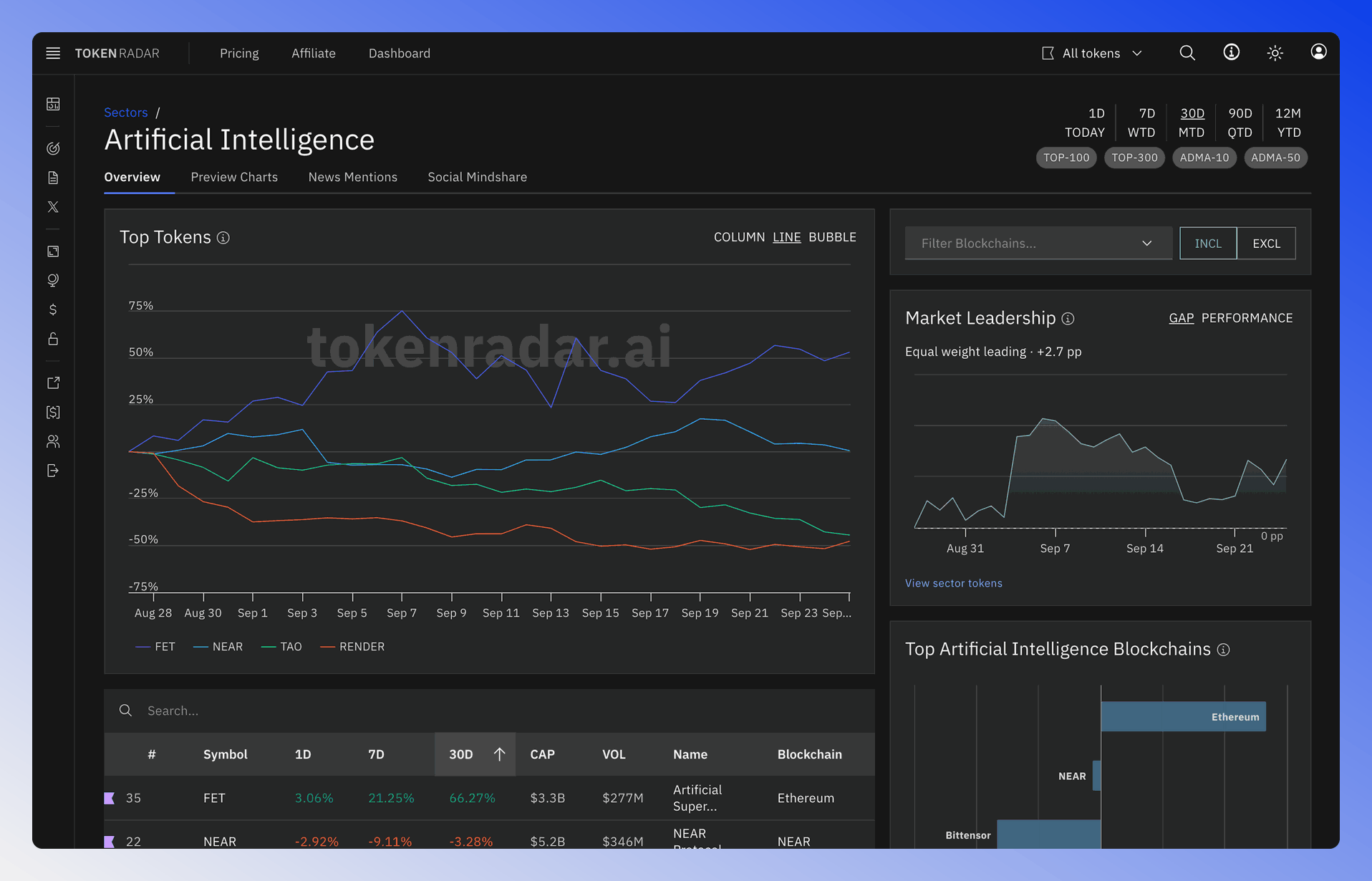Viewport: 1372px width, 881px height.
Task: Open the bracketed dollar icon in sidebar
Action: click(x=53, y=412)
